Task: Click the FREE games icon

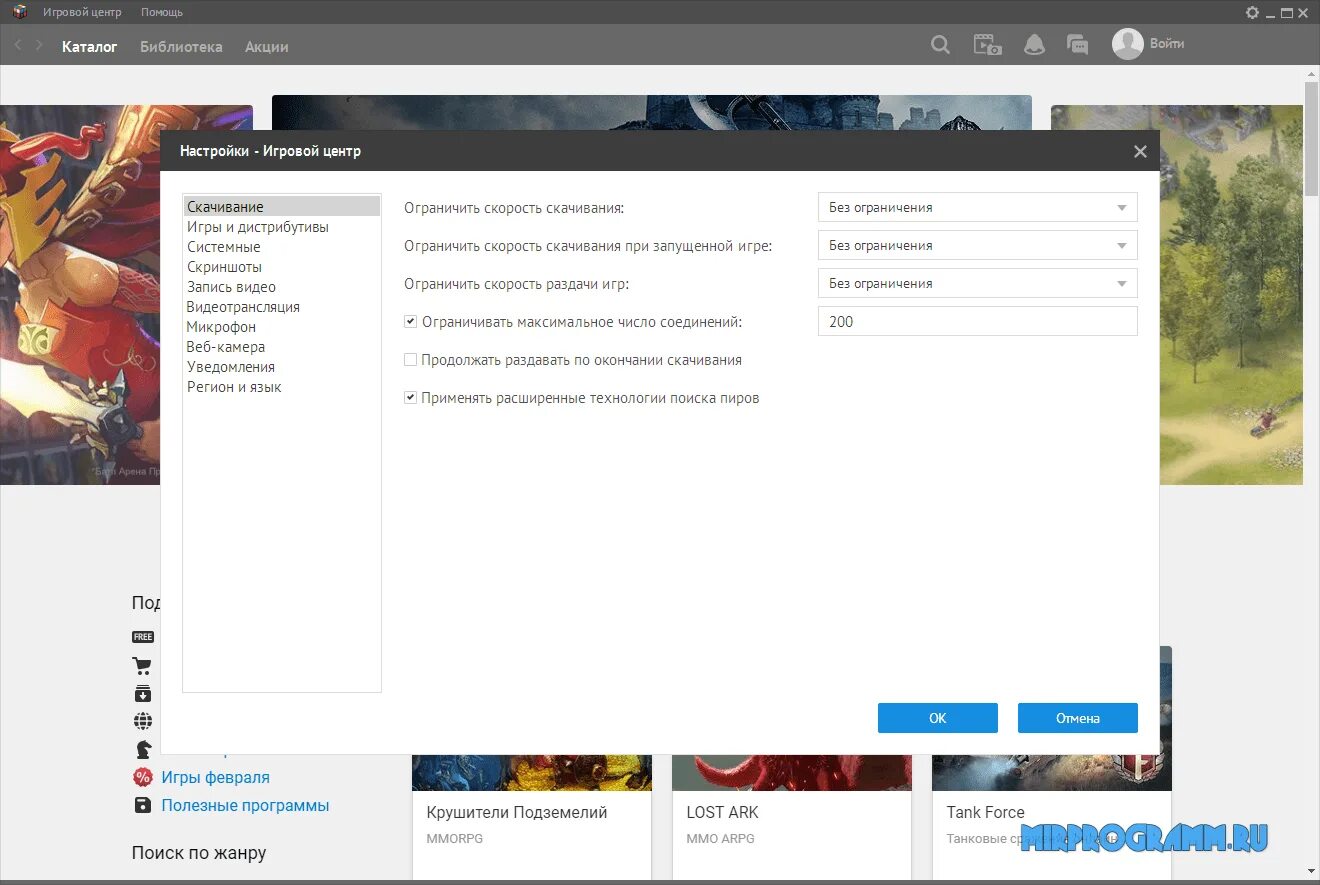Action: [143, 637]
